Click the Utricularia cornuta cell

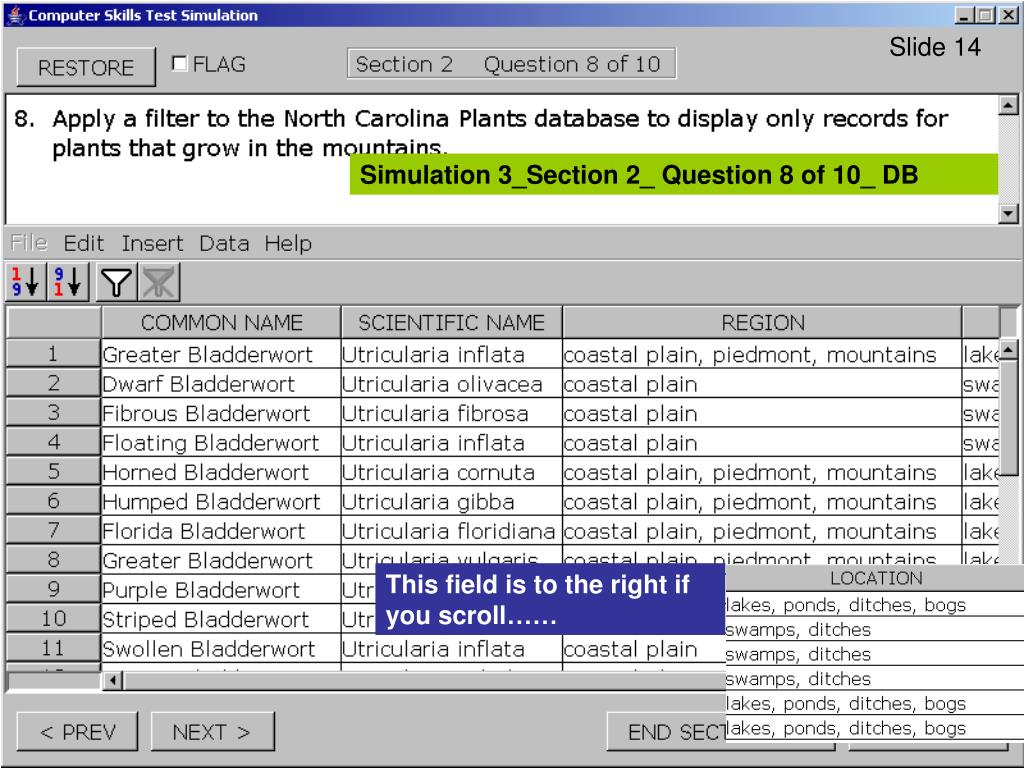[451, 472]
